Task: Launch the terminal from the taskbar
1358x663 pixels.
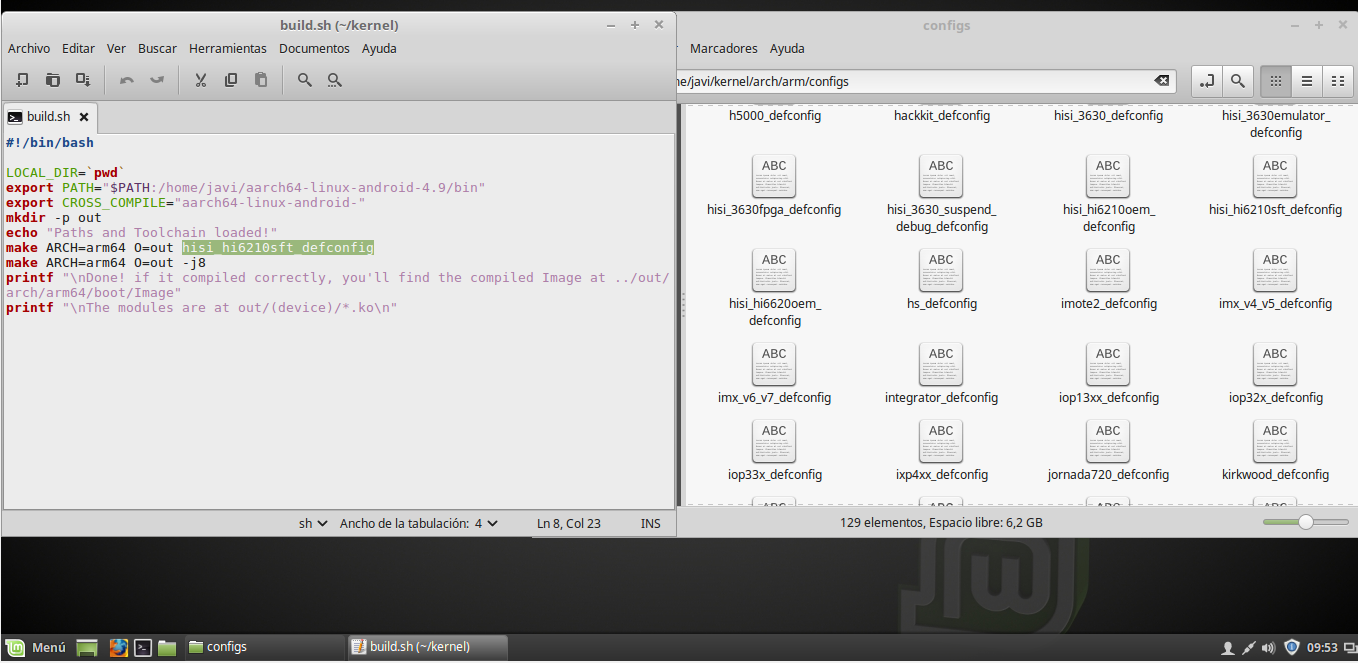Action: [x=143, y=647]
